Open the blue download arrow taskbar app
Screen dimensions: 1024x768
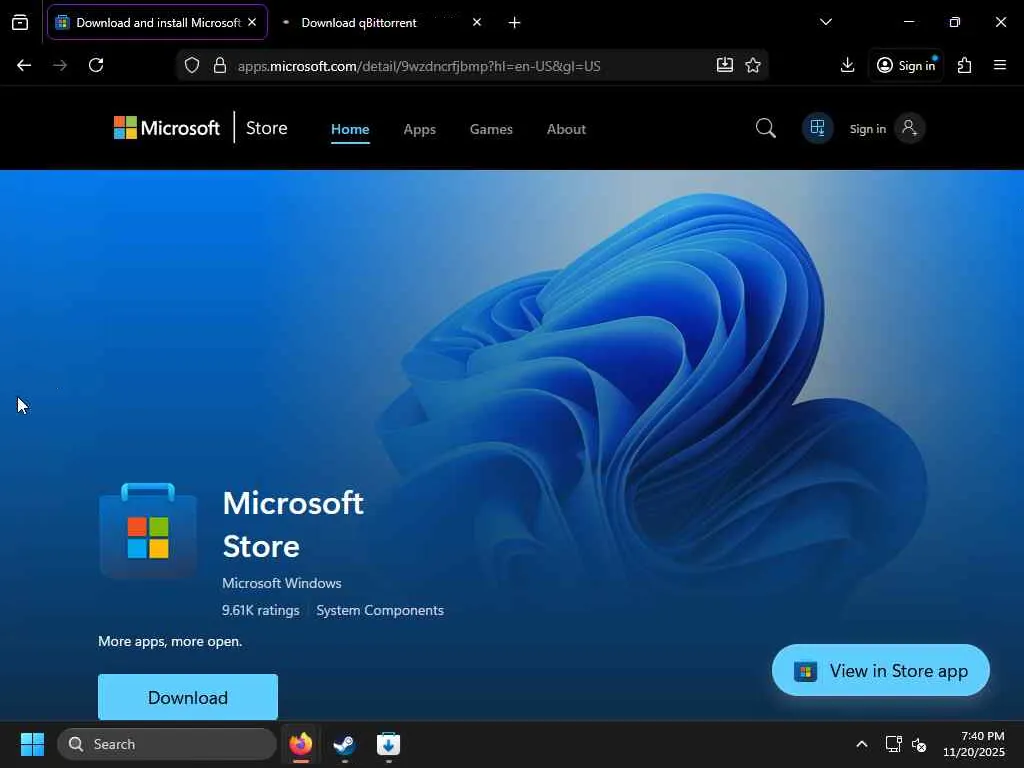(388, 744)
